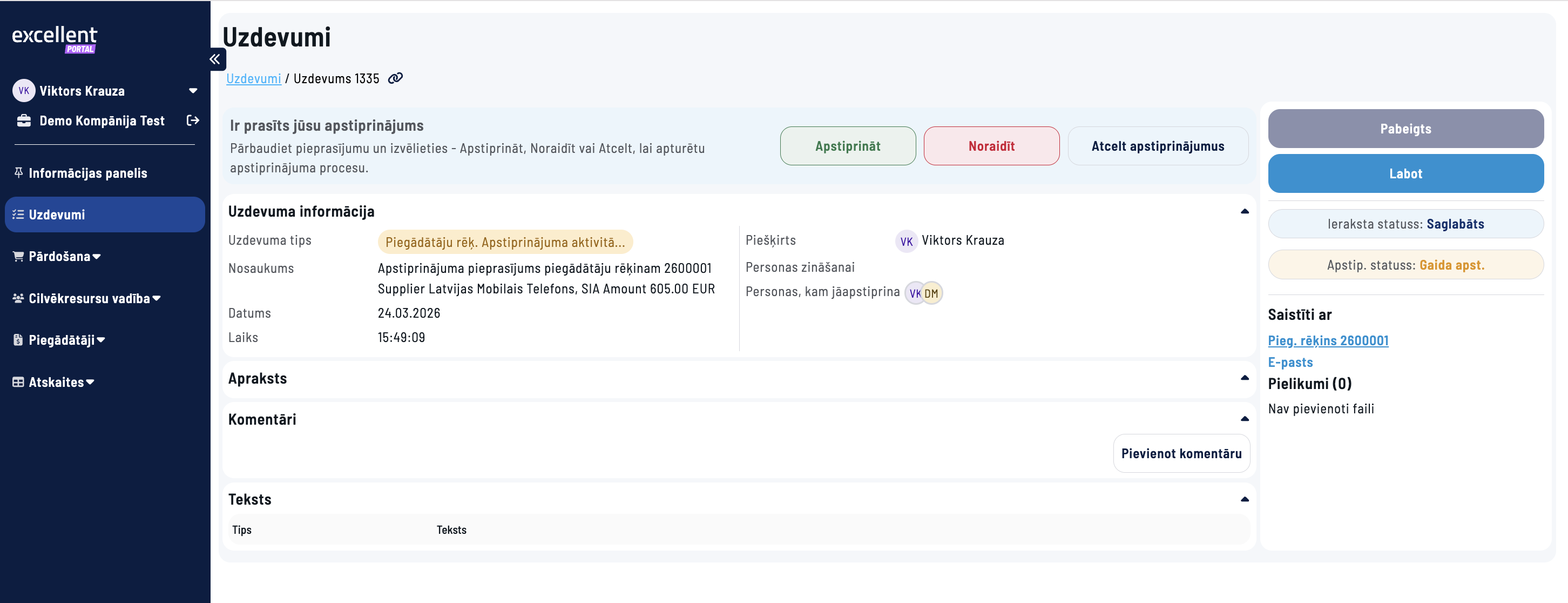Copy task link via chain icon
Screen dimensions: 1568x603
(396, 78)
